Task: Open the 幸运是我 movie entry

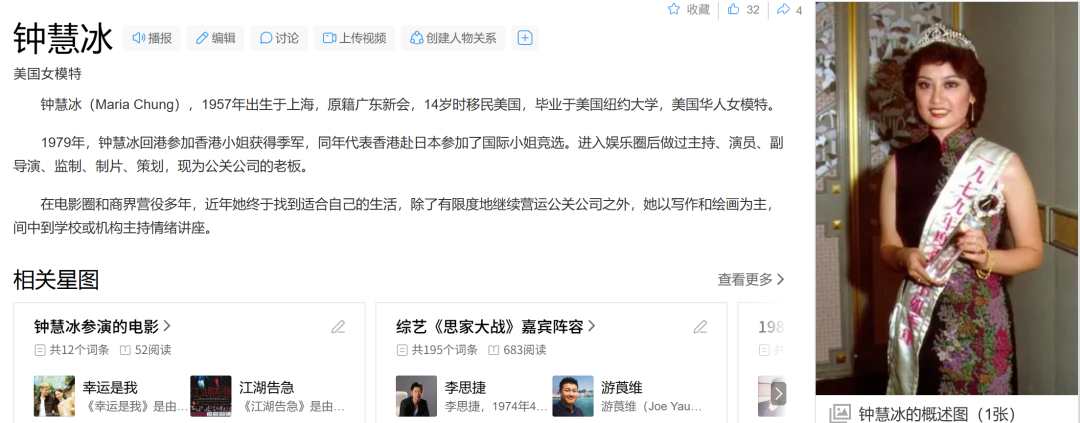Action: [x=110, y=387]
